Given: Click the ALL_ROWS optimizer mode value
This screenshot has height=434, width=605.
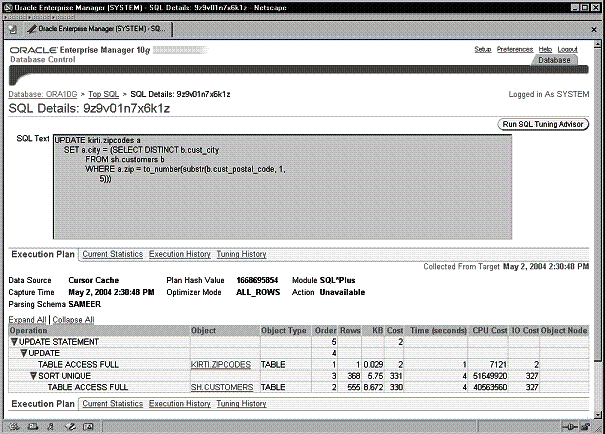Looking at the screenshot, I should coord(258,292).
